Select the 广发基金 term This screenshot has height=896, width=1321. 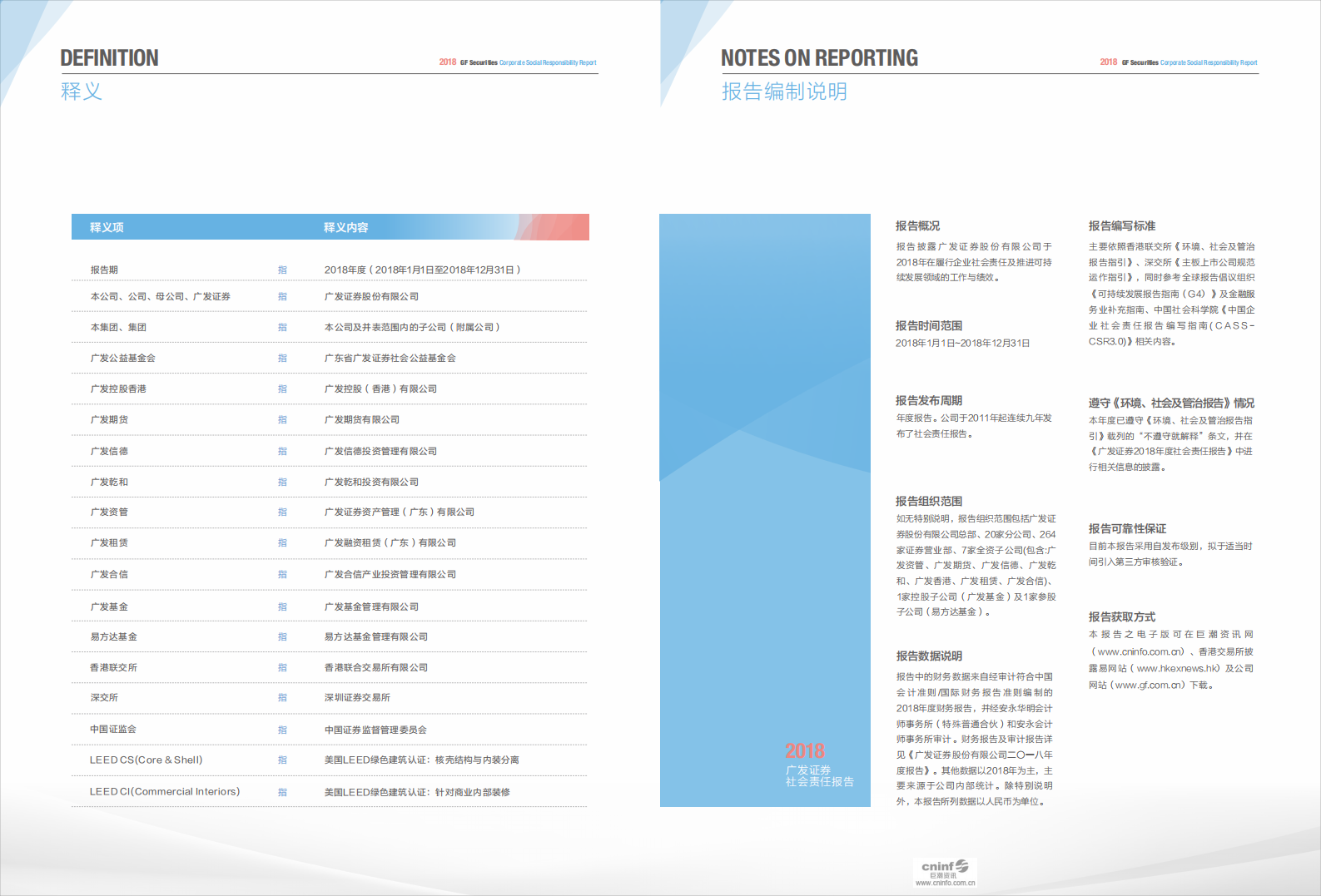[x=109, y=606]
